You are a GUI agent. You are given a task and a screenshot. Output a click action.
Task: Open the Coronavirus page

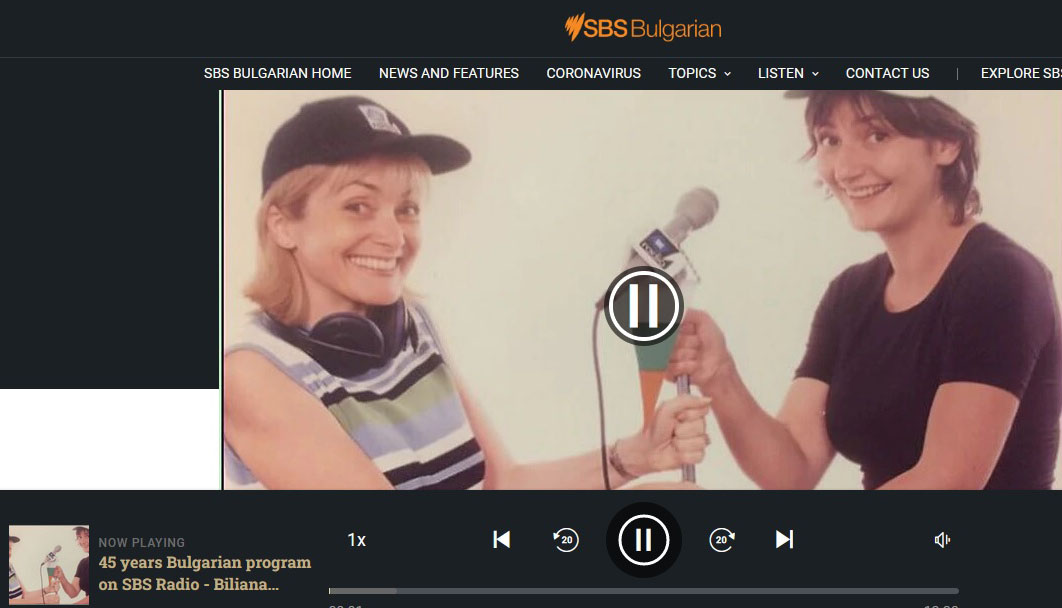593,73
